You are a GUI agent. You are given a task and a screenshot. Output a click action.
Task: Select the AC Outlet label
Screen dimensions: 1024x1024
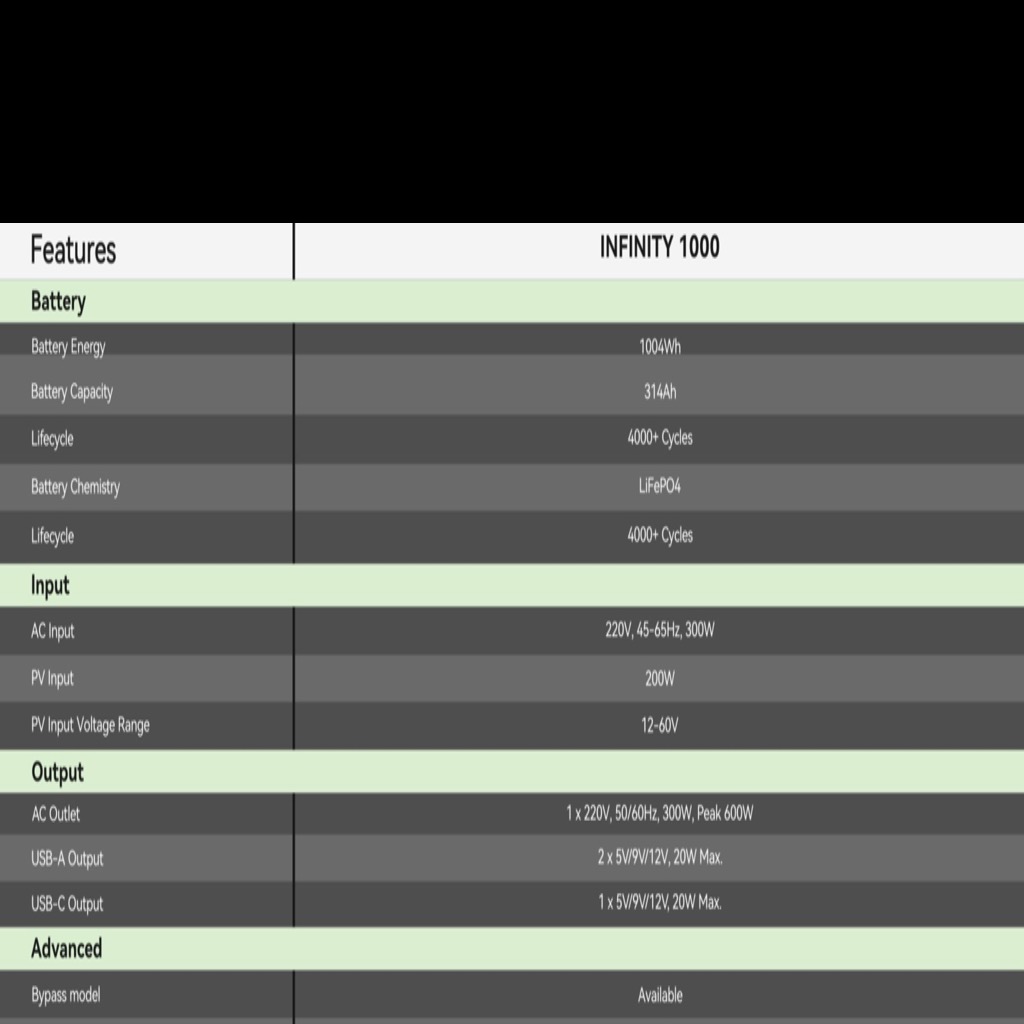click(56, 814)
